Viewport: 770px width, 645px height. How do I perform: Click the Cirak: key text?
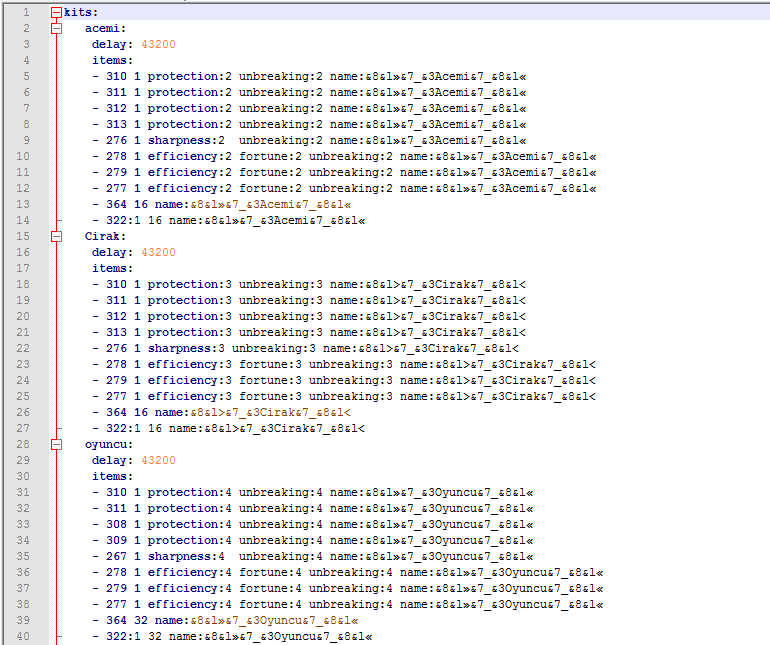106,236
